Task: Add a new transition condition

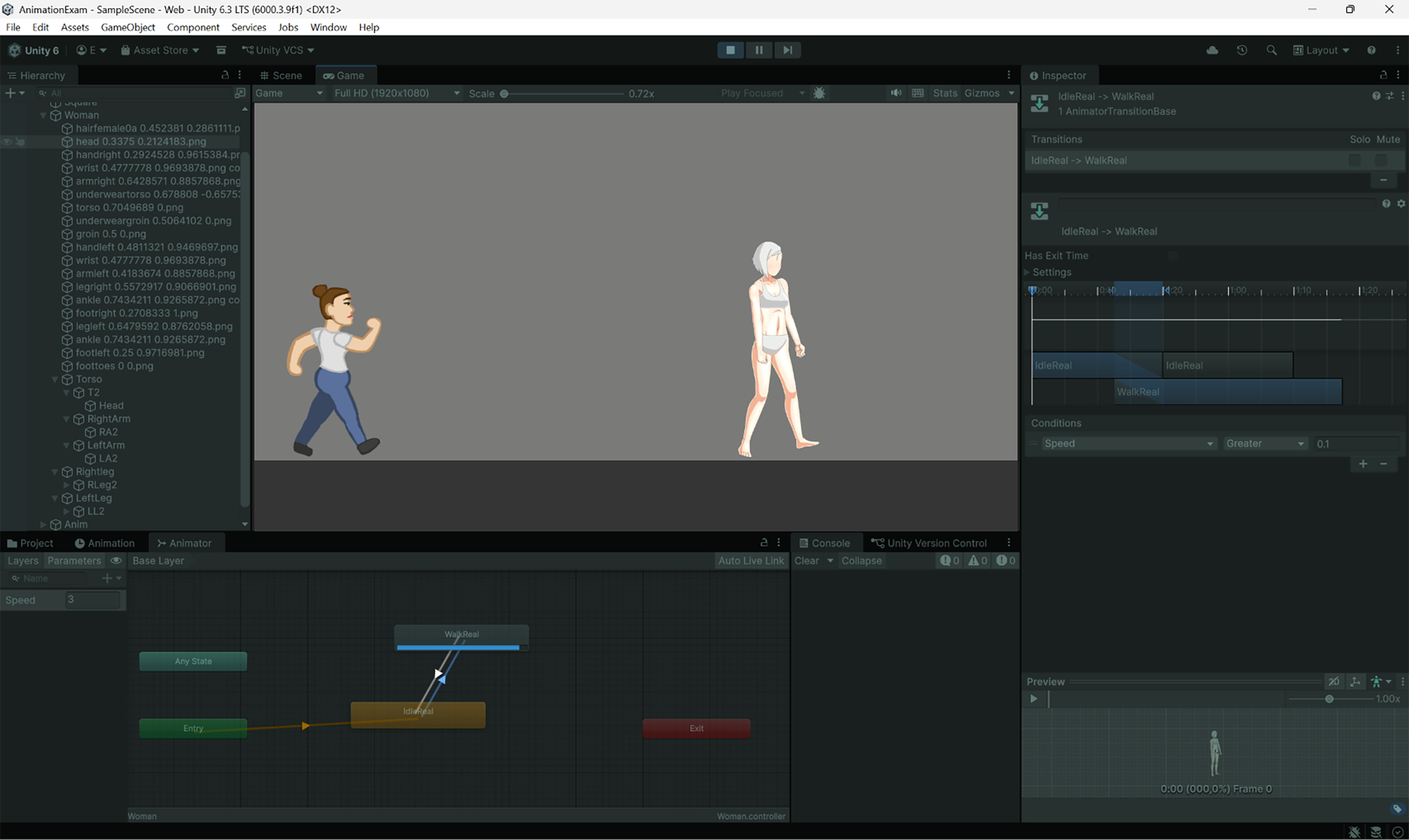Action: (1363, 464)
